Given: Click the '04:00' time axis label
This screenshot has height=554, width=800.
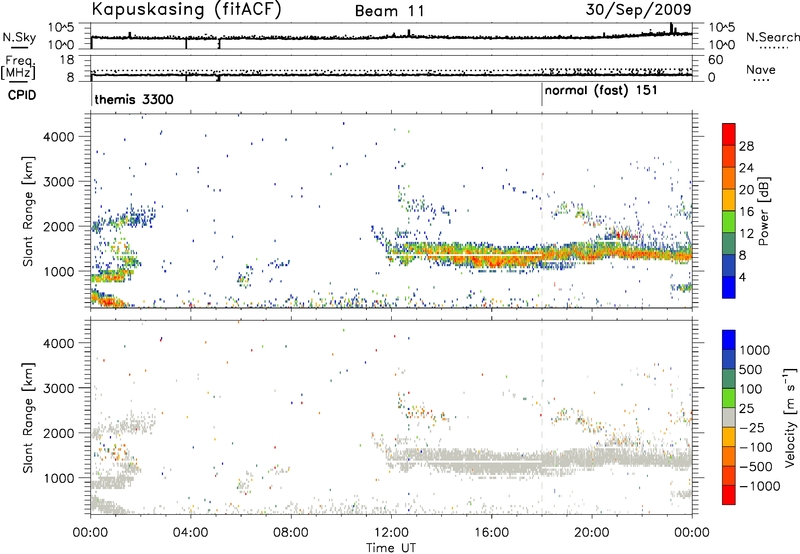Looking at the screenshot, I should coord(191,533).
